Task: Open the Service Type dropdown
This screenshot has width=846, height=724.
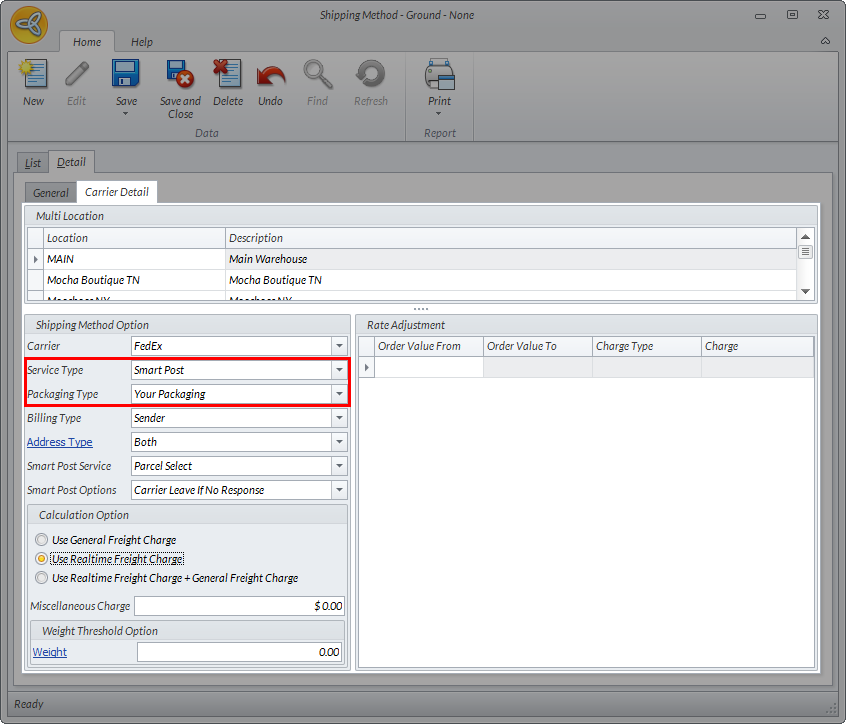Action: (339, 370)
